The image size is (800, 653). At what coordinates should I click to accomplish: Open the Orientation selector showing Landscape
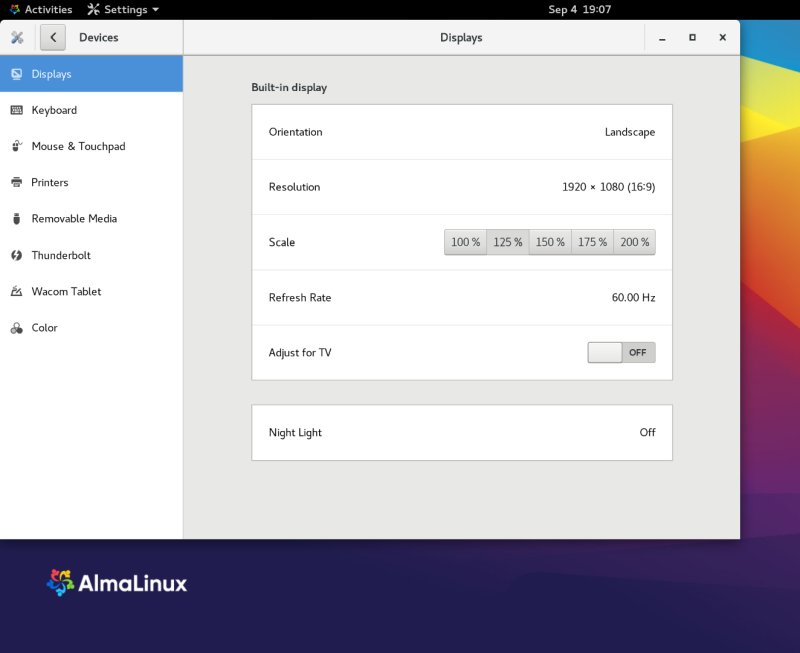point(461,131)
